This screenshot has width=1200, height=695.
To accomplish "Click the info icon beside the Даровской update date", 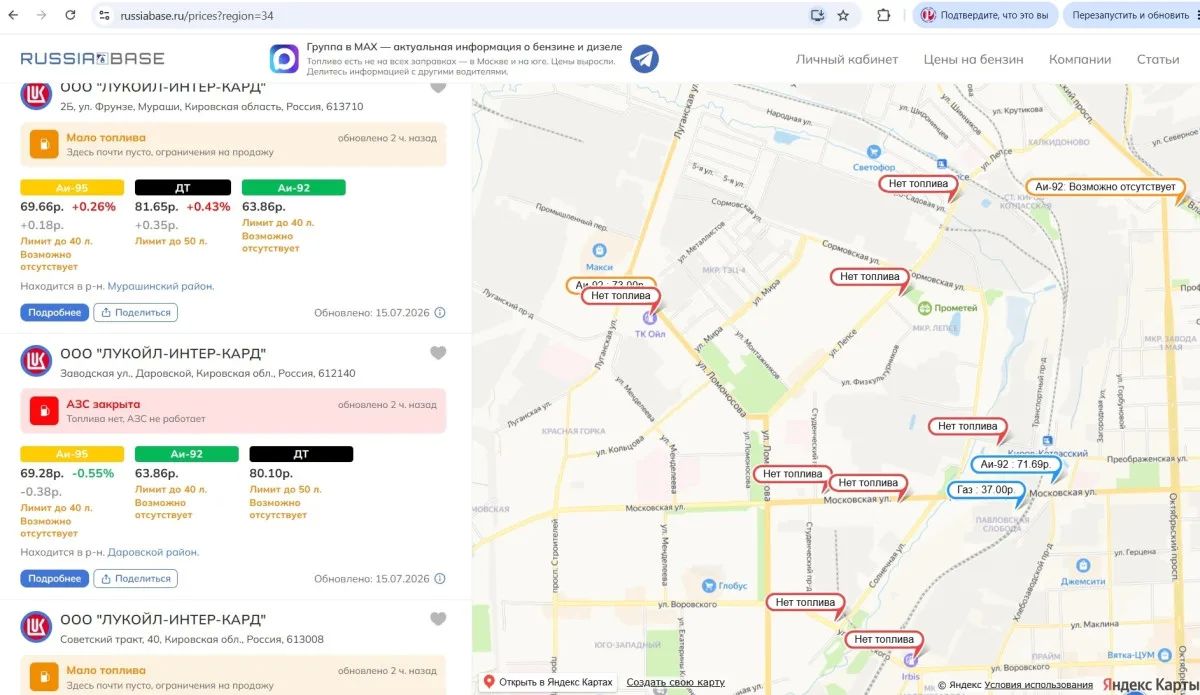I will pos(440,579).
